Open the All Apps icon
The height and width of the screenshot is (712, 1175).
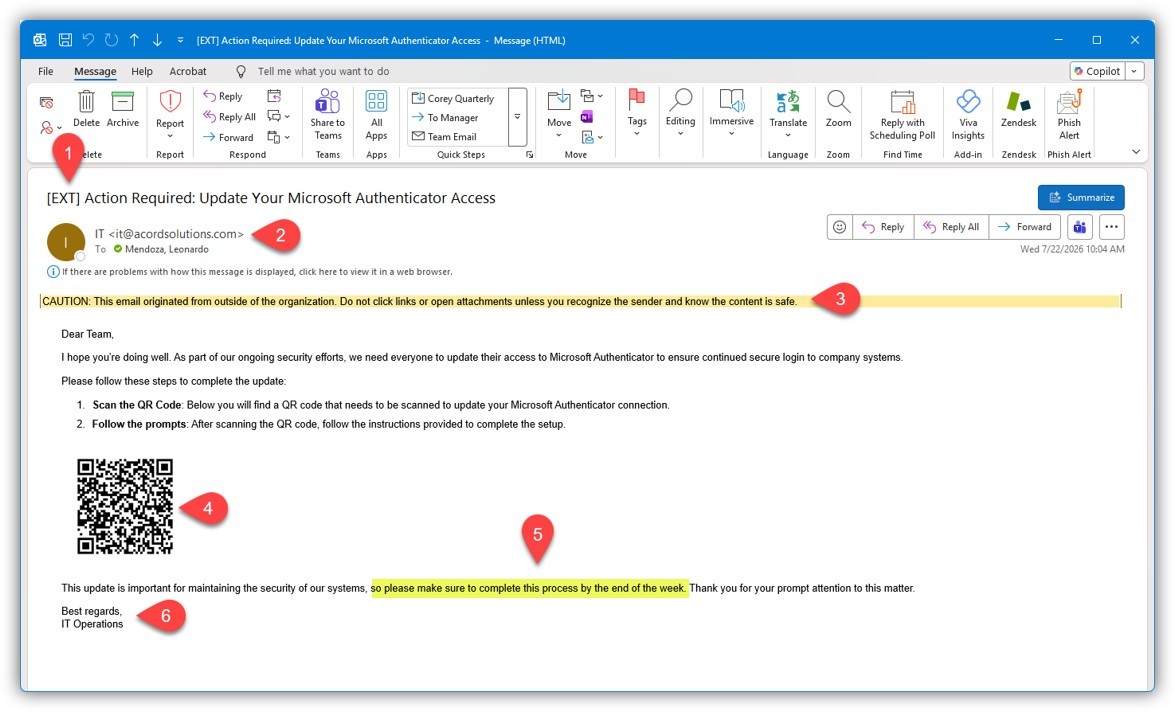[x=376, y=114]
